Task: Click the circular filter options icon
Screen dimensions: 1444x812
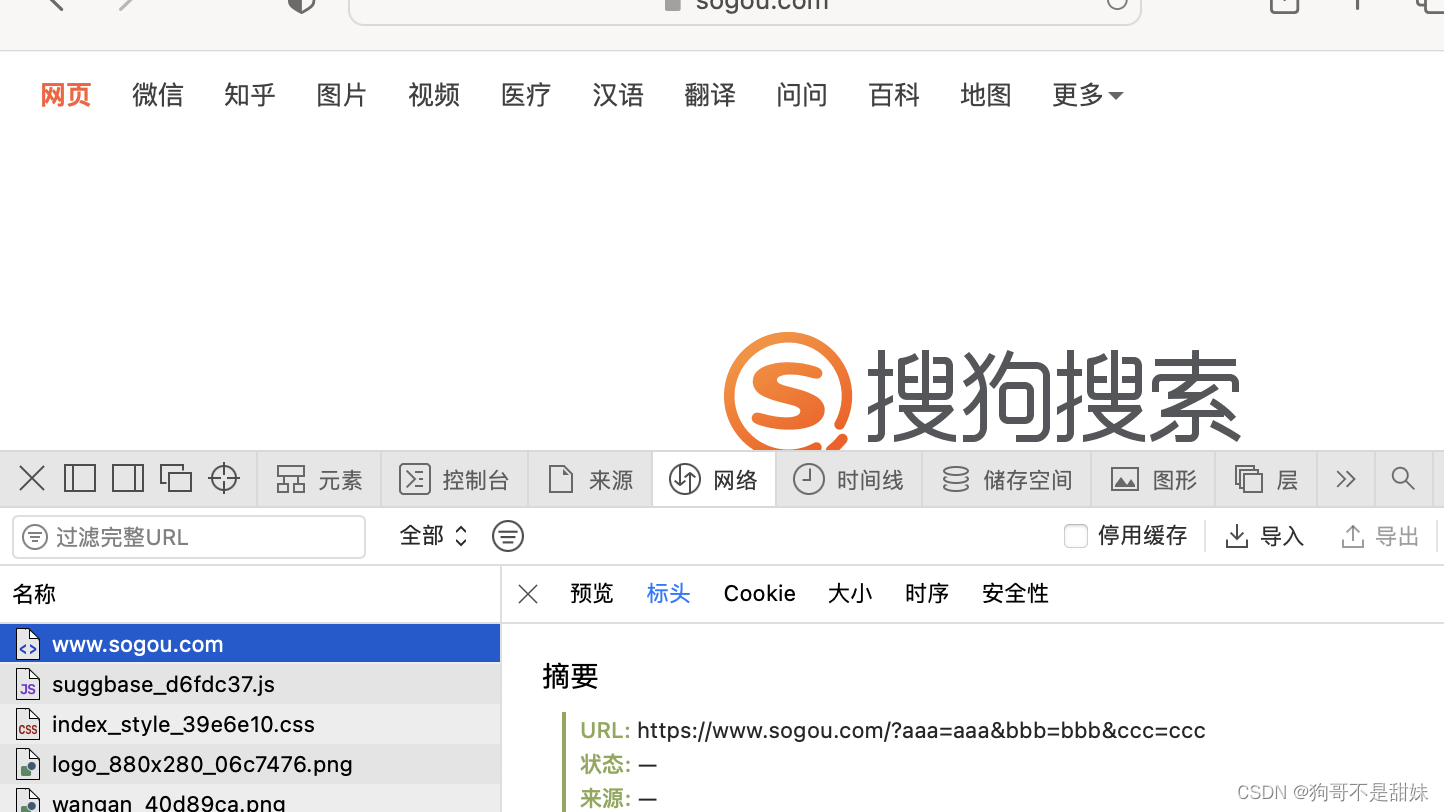Action: point(508,536)
